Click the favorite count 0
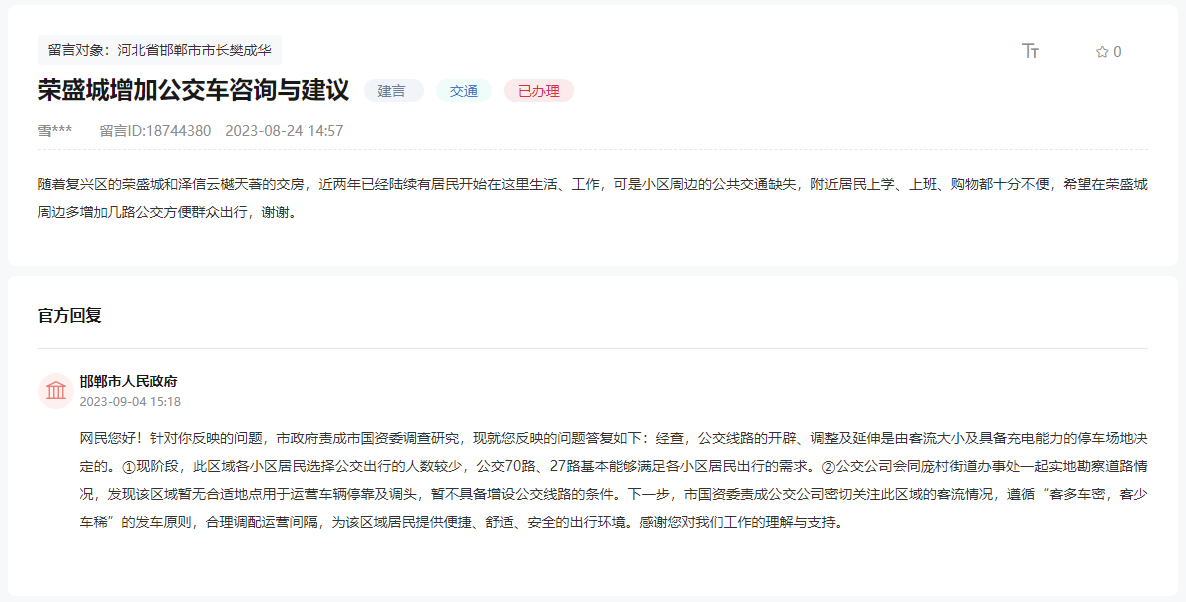Viewport: 1186px width, 602px height. 1117,51
